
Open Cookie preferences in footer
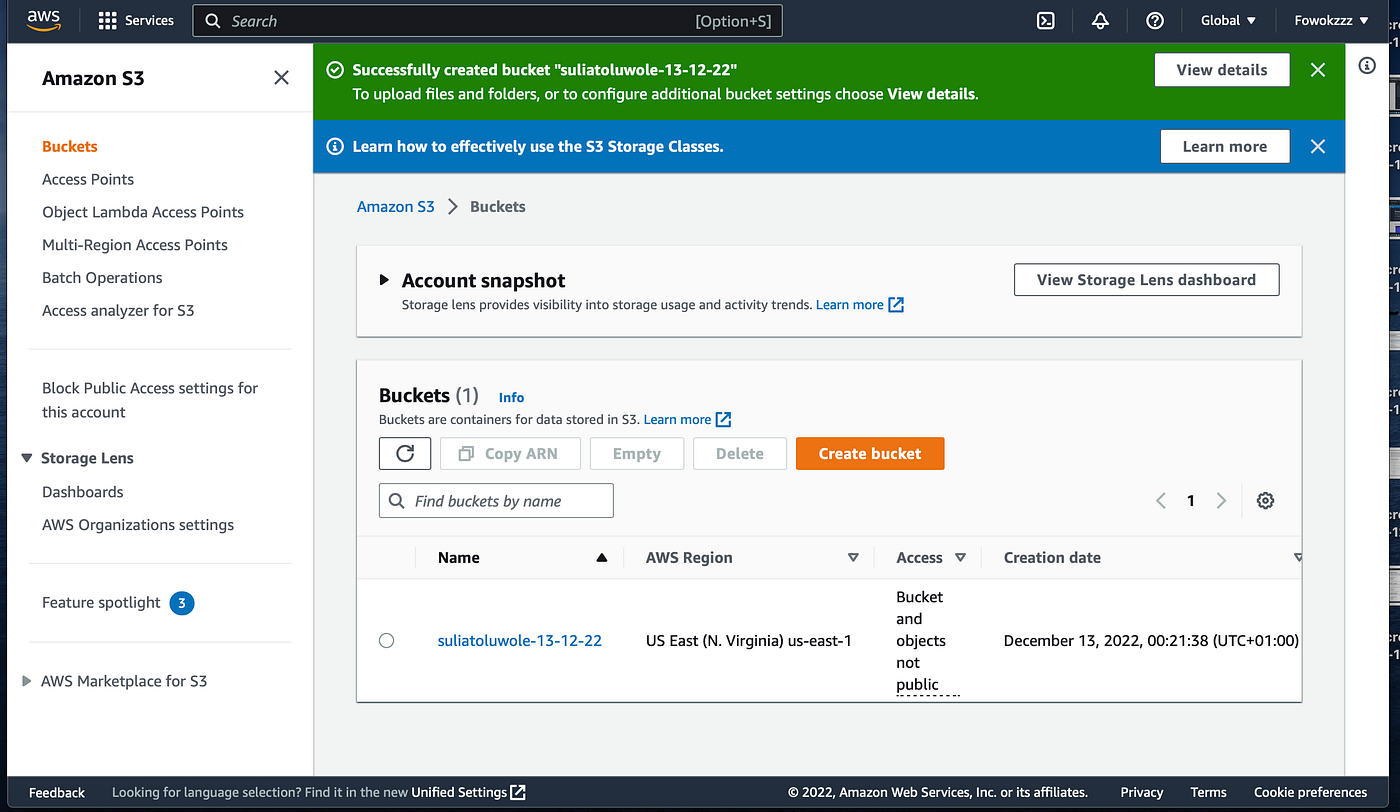[1311, 793]
